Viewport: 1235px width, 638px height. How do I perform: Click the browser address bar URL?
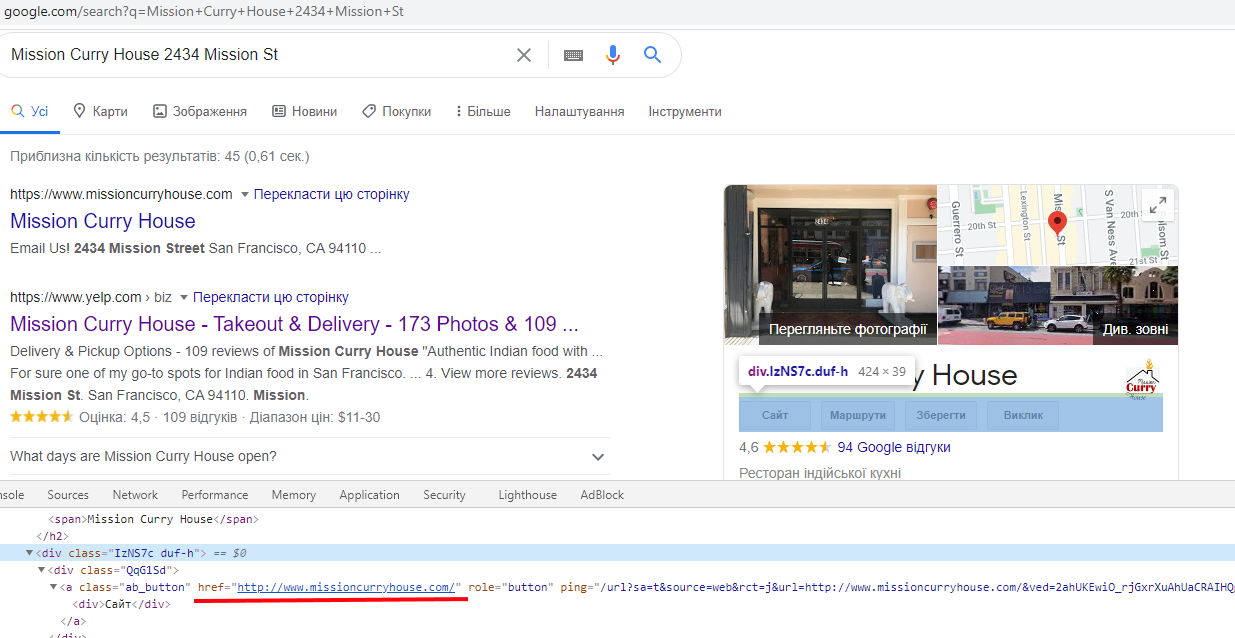click(204, 12)
